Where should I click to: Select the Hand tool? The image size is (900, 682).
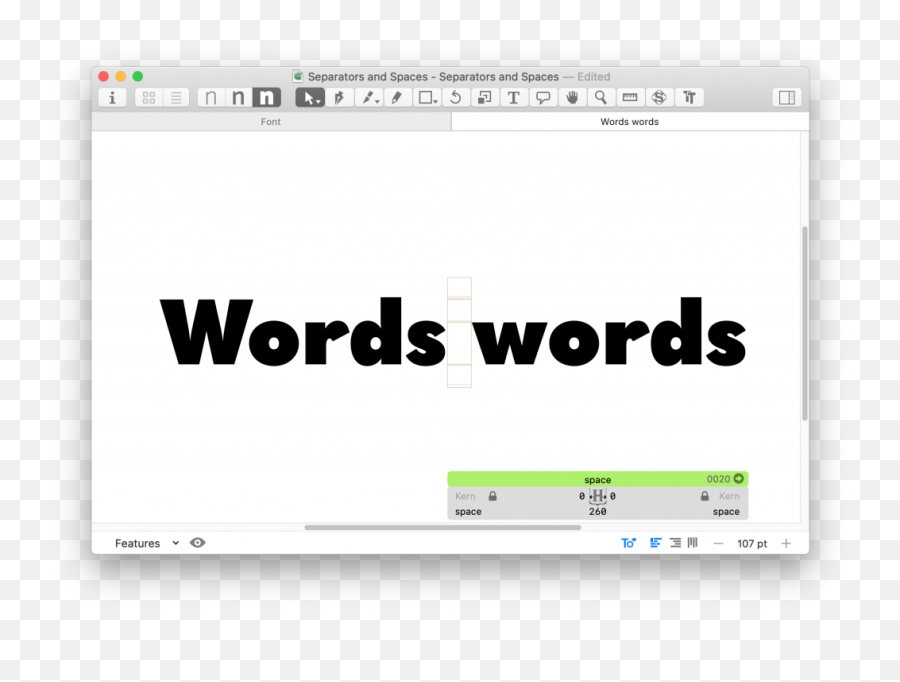click(572, 98)
